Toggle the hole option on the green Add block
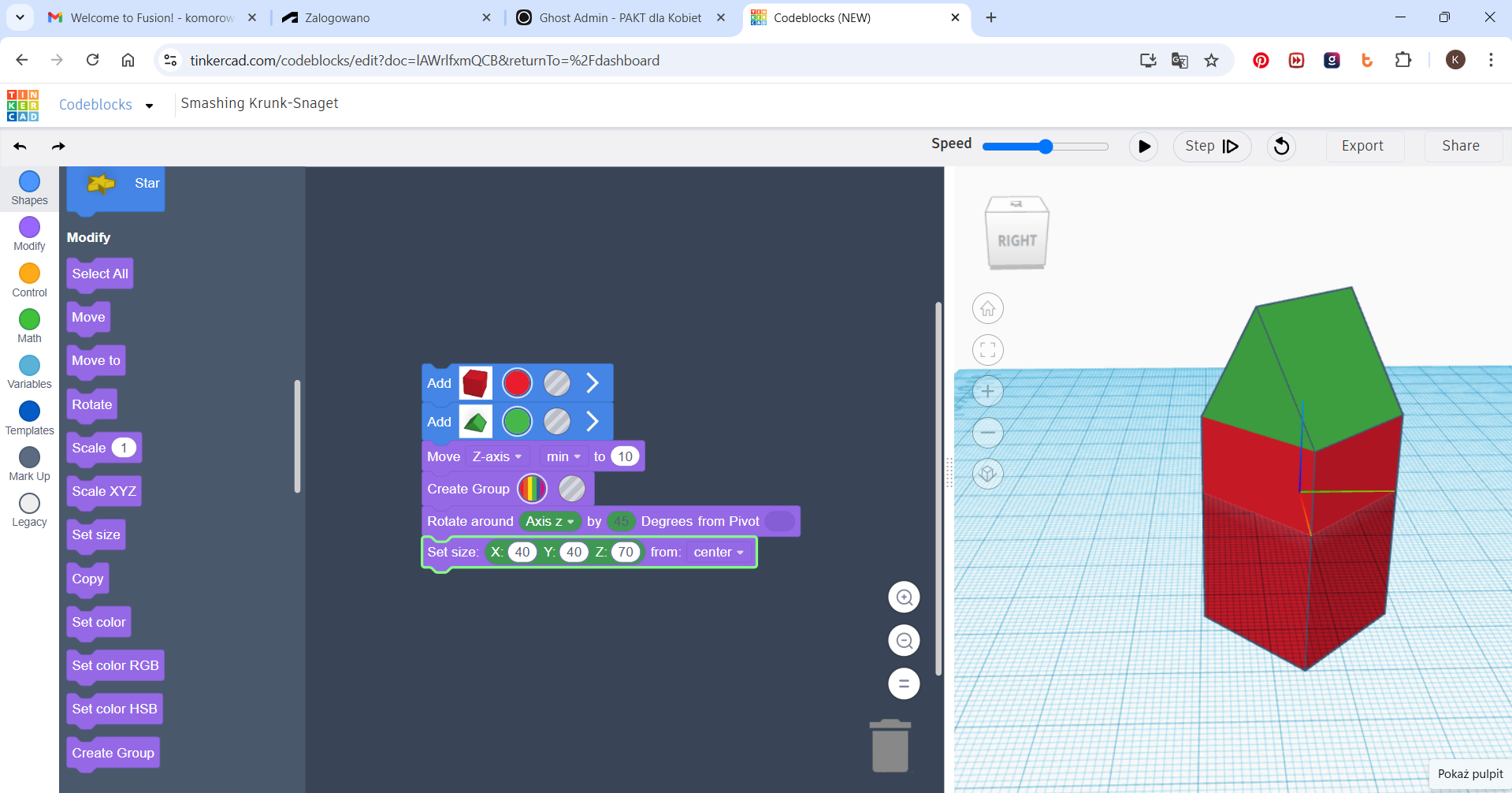This screenshot has width=1512, height=793. [x=557, y=422]
